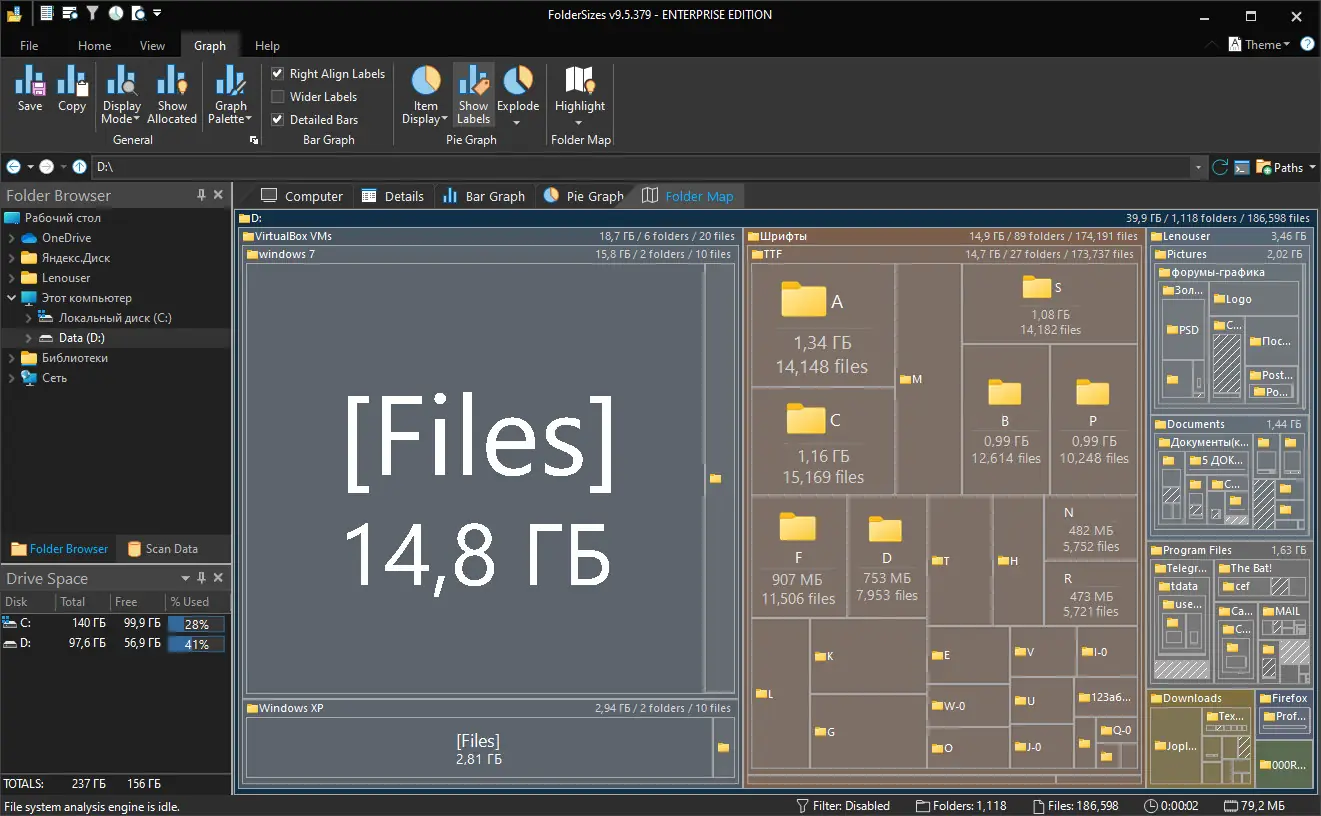1321x816 pixels.
Task: Click the Шрифты folder header in map
Action: pyautogui.click(x=943, y=236)
